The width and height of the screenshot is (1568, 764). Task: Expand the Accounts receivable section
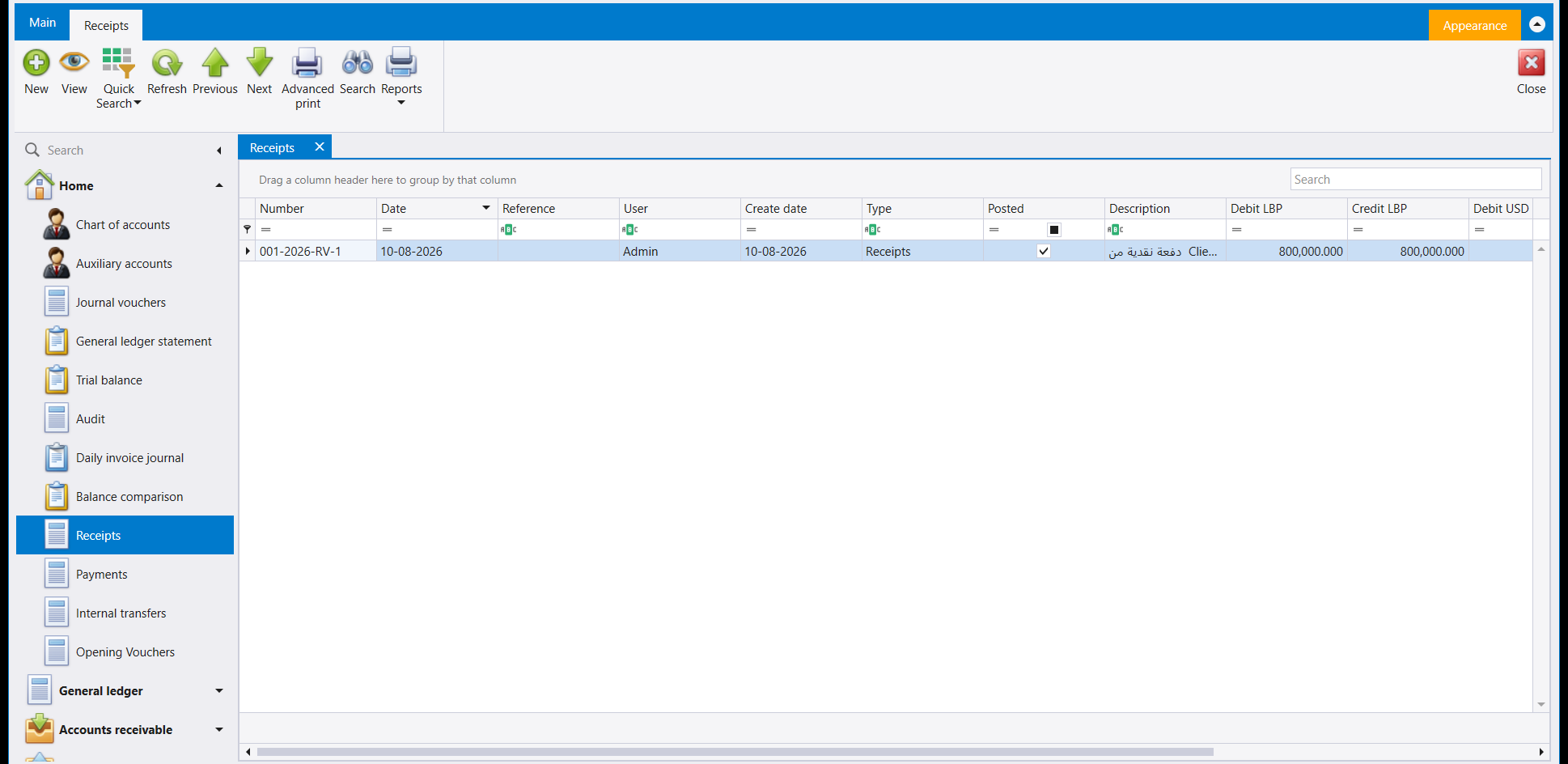(219, 729)
